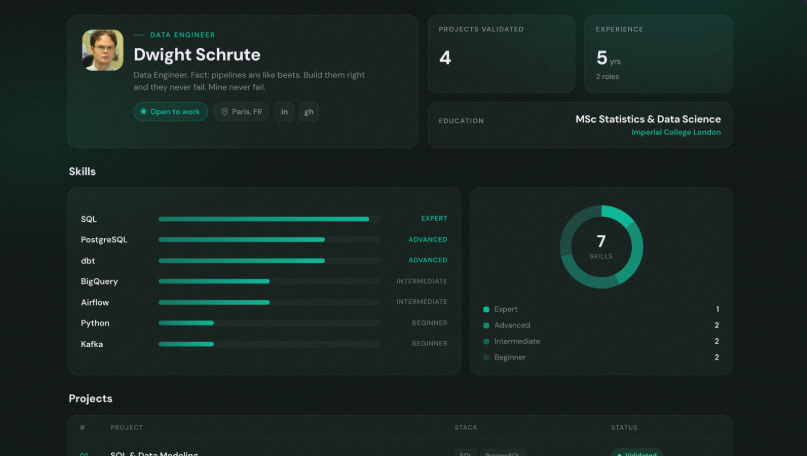This screenshot has width=807, height=456.
Task: Click the # column header
Action: click(82, 428)
